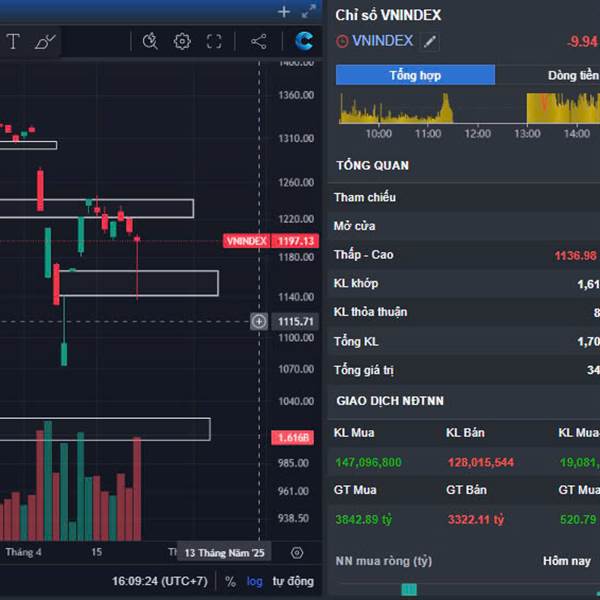This screenshot has width=600, height=600.
Task: Switch to the Tổng hợp tab
Action: [415, 75]
